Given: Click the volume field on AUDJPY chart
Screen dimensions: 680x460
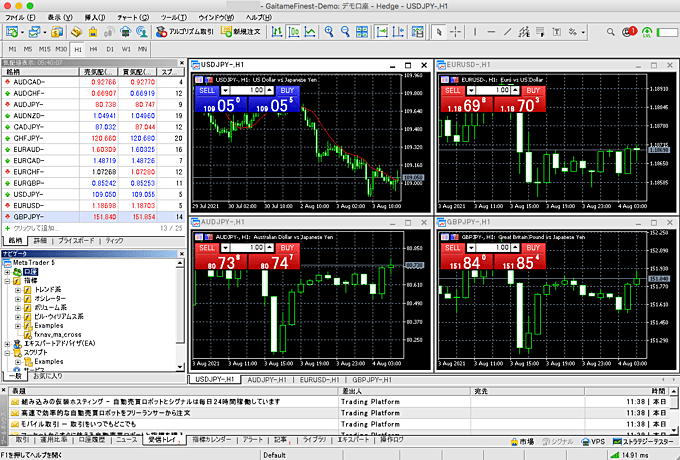Looking at the screenshot, I should tap(248, 248).
